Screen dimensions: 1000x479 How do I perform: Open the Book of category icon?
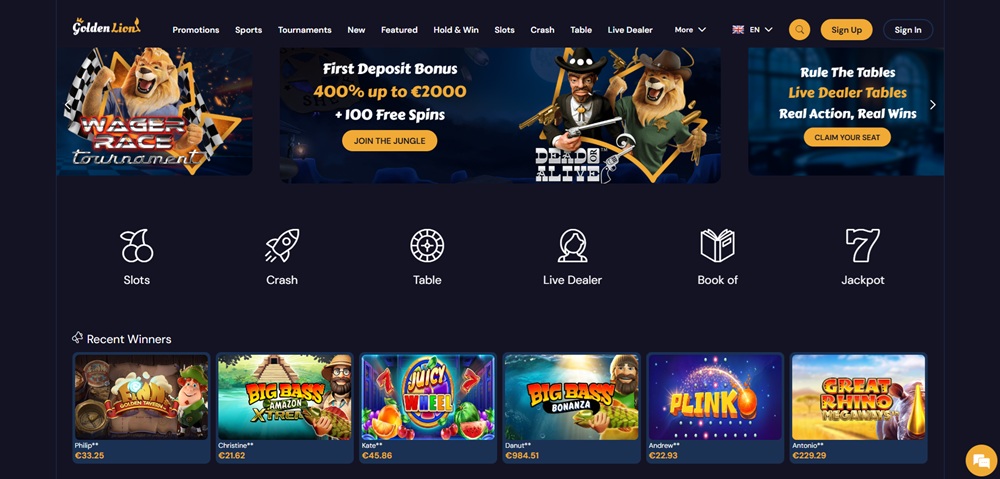(717, 246)
